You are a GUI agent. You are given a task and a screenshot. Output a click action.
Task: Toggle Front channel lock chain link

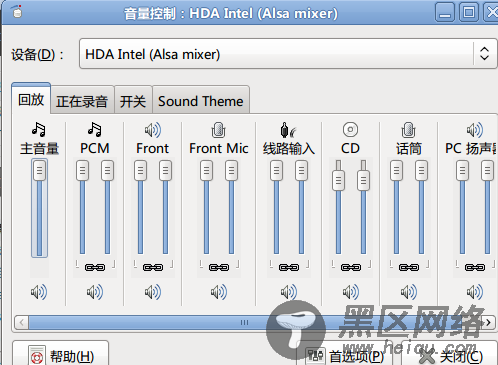coord(153,267)
